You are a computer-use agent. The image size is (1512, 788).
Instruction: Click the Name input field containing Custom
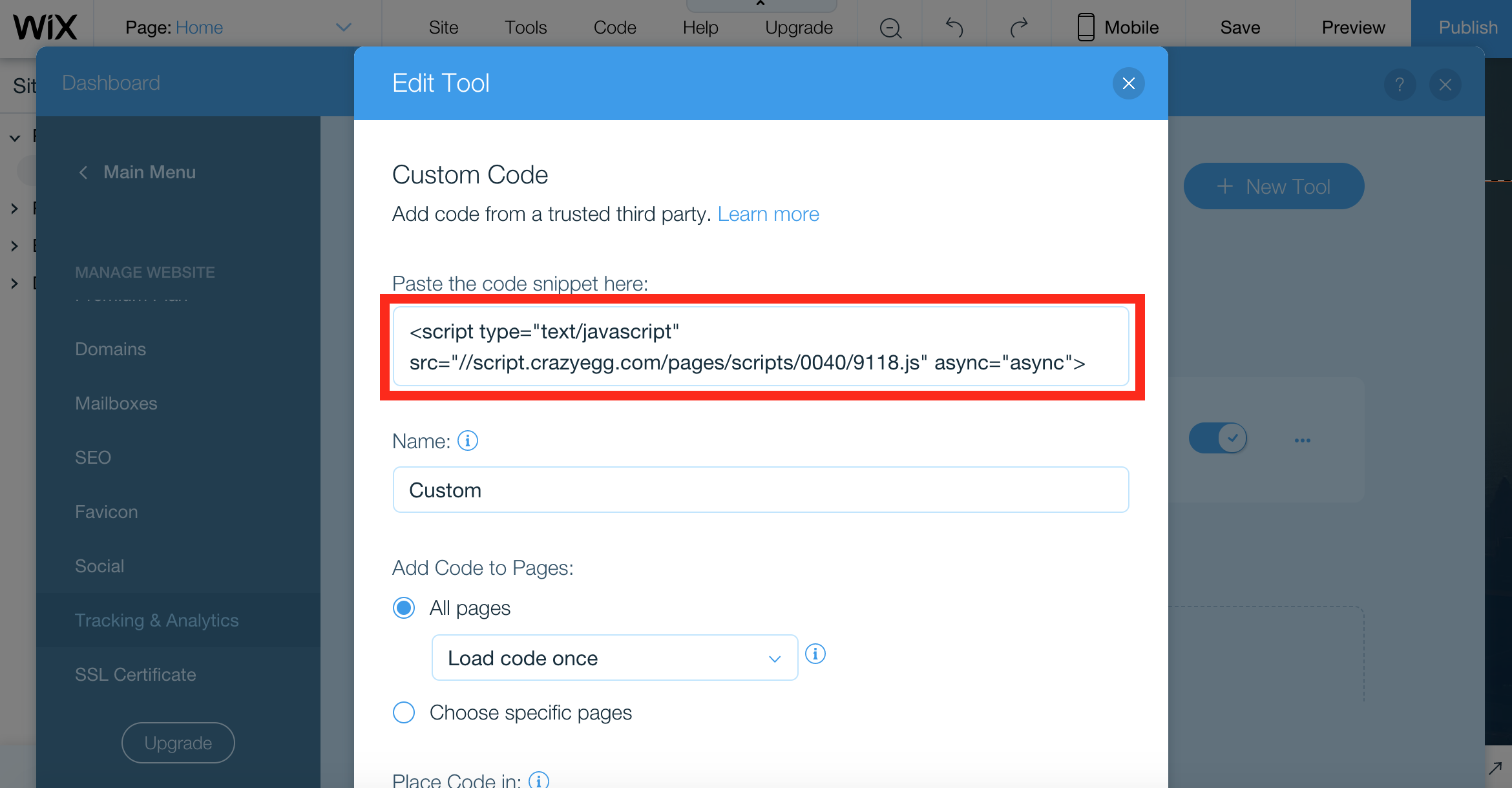point(761,490)
